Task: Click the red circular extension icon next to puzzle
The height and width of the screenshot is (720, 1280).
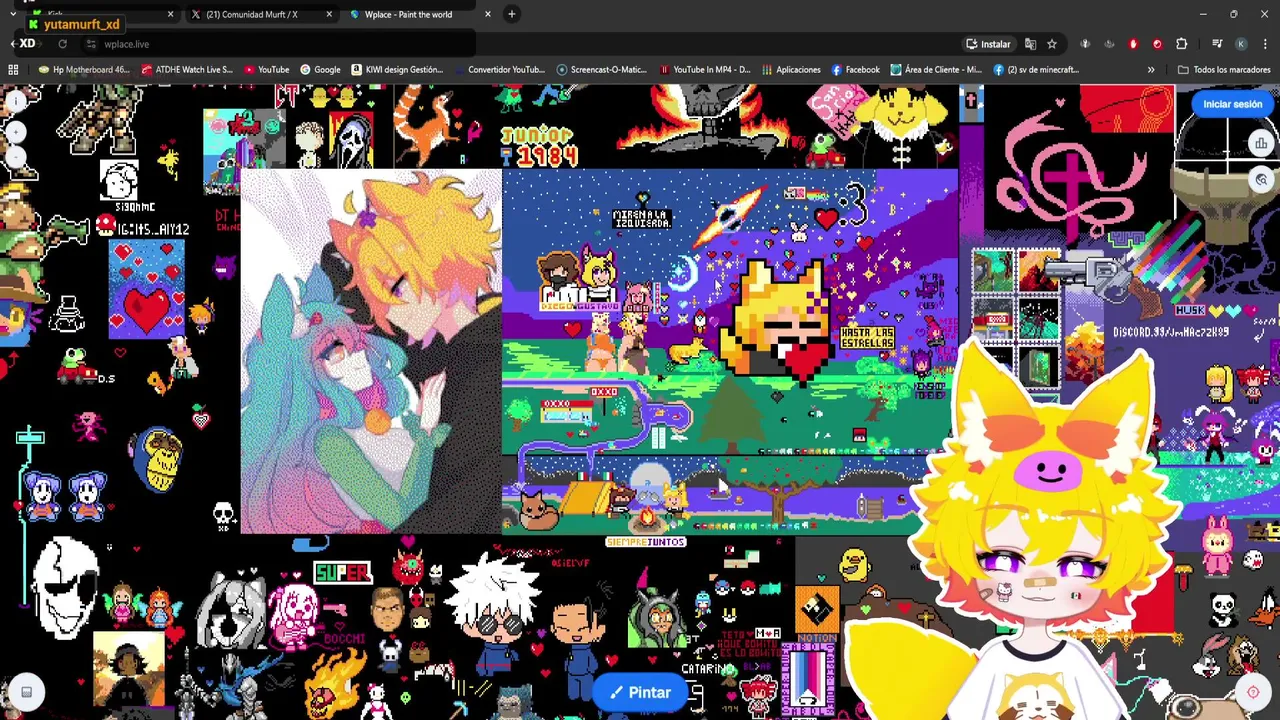Action: [x=1157, y=44]
